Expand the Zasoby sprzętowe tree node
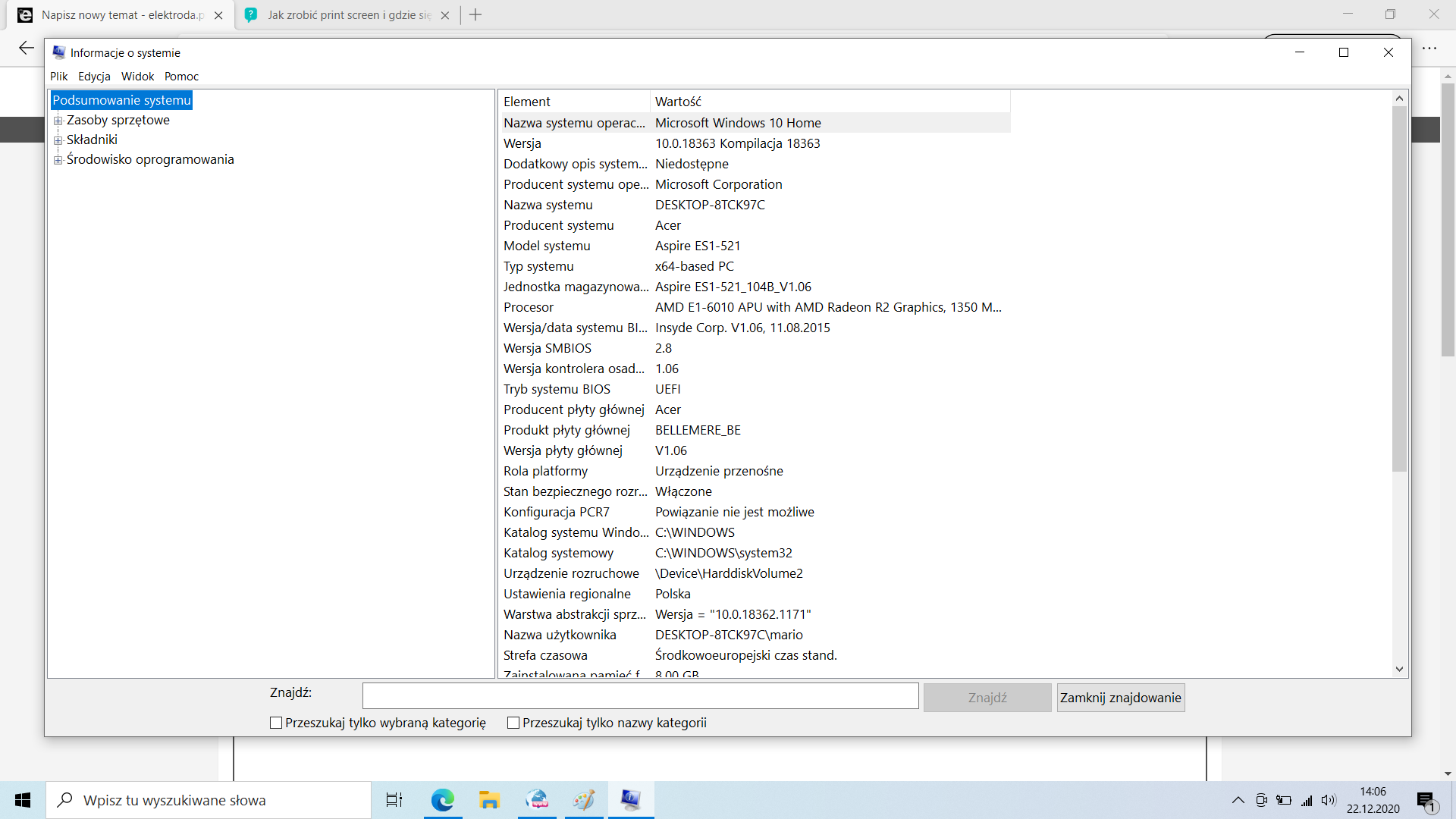Screen dimensions: 1456x819 [58, 121]
